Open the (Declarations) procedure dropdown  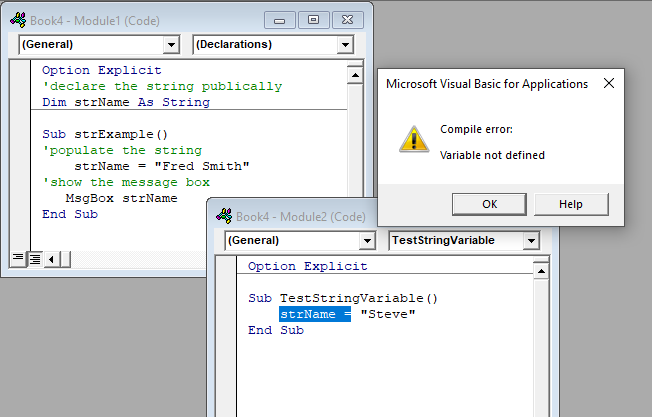click(x=345, y=45)
